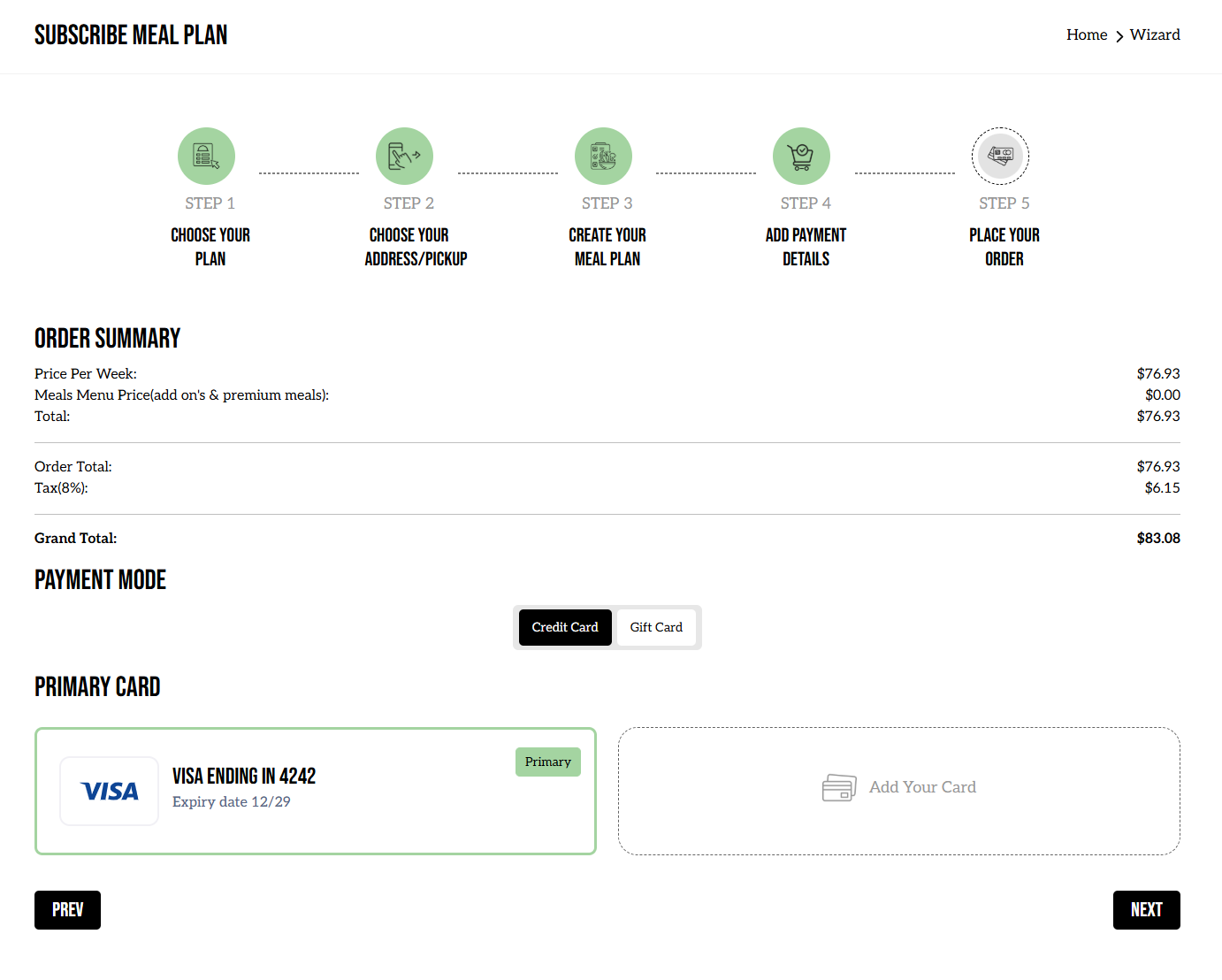This screenshot has height=980, width=1222.
Task: Click the breadcrumb chevron arrow separator
Action: click(x=1119, y=36)
